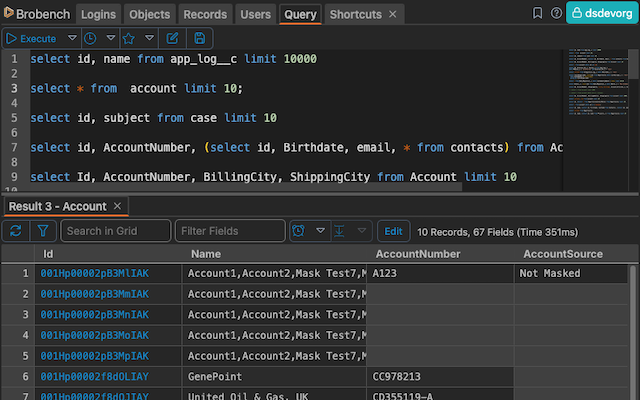Open the Objects tab
The height and width of the screenshot is (400, 640).
pyautogui.click(x=148, y=15)
